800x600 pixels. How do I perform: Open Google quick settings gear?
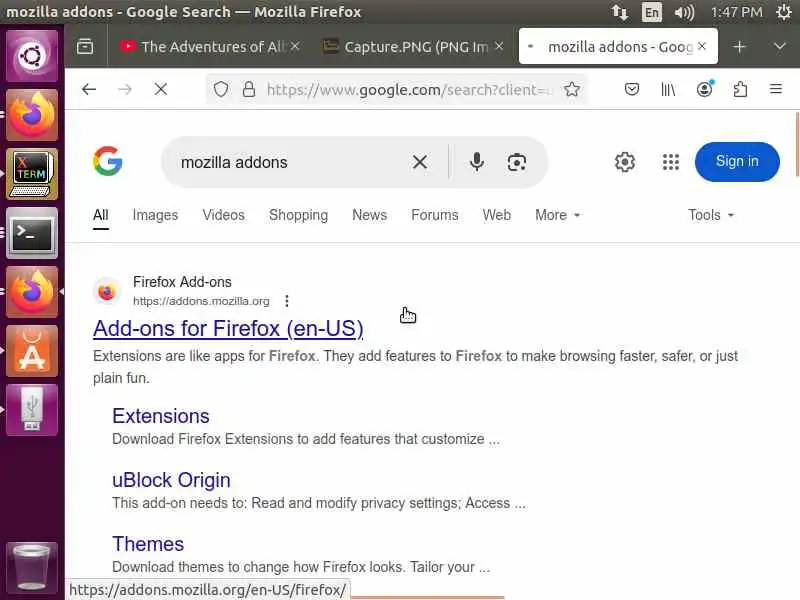(624, 162)
